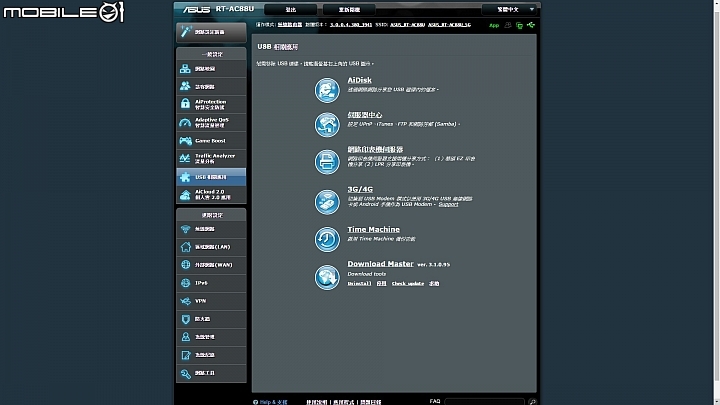Open Quick Internet Setup wizard in sidebar
Viewport: 720px width, 405px height.
211,32
